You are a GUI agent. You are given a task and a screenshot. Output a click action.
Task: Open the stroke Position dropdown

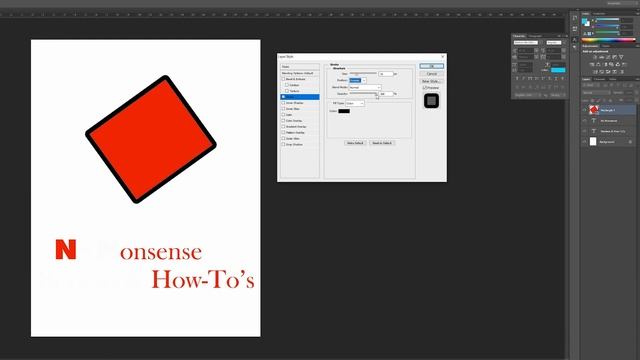coord(358,80)
